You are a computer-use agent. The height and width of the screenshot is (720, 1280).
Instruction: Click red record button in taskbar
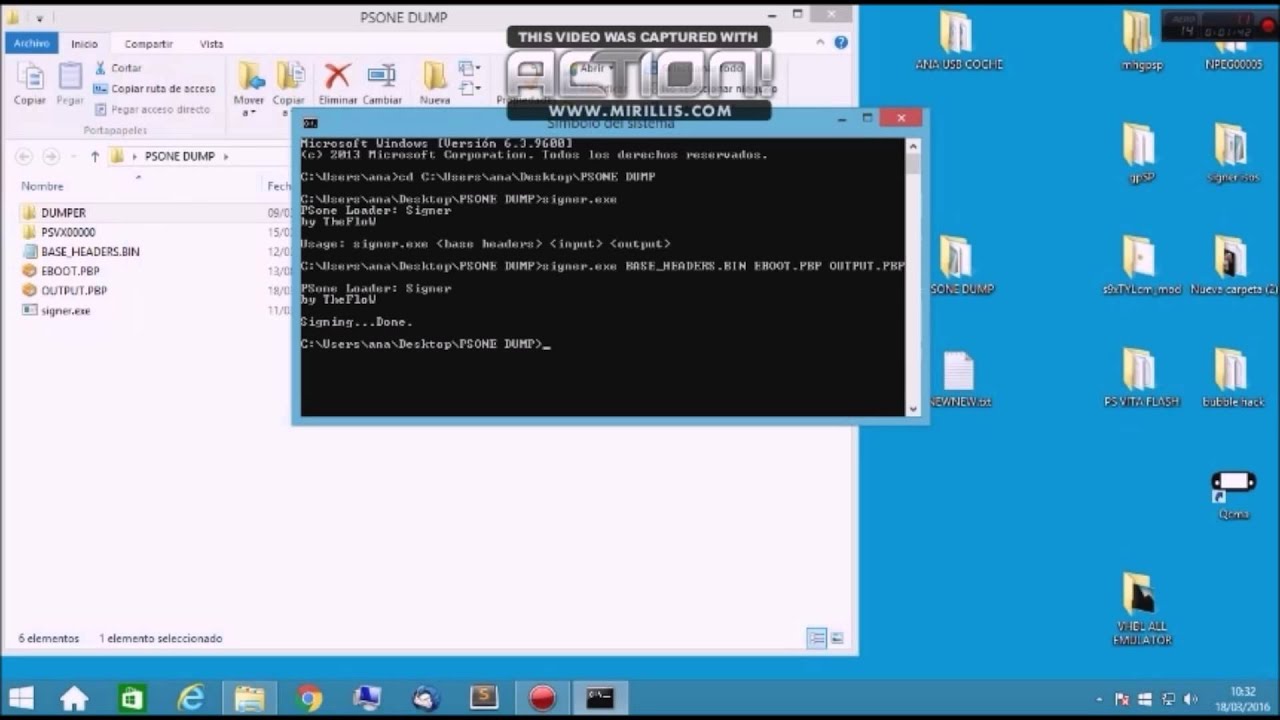[542, 698]
